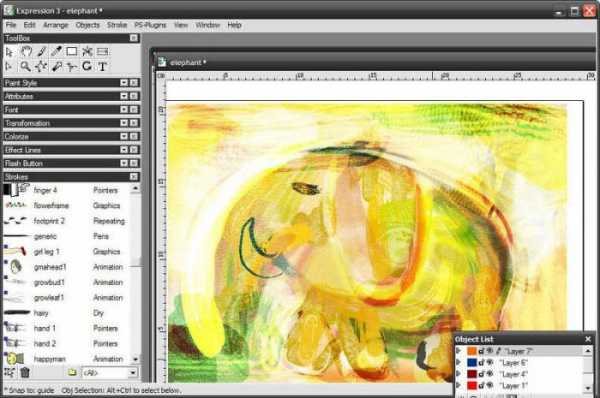Choose the eyedropper color picker tool
Image resolution: width=600 pixels, height=398 pixels.
tap(57, 51)
